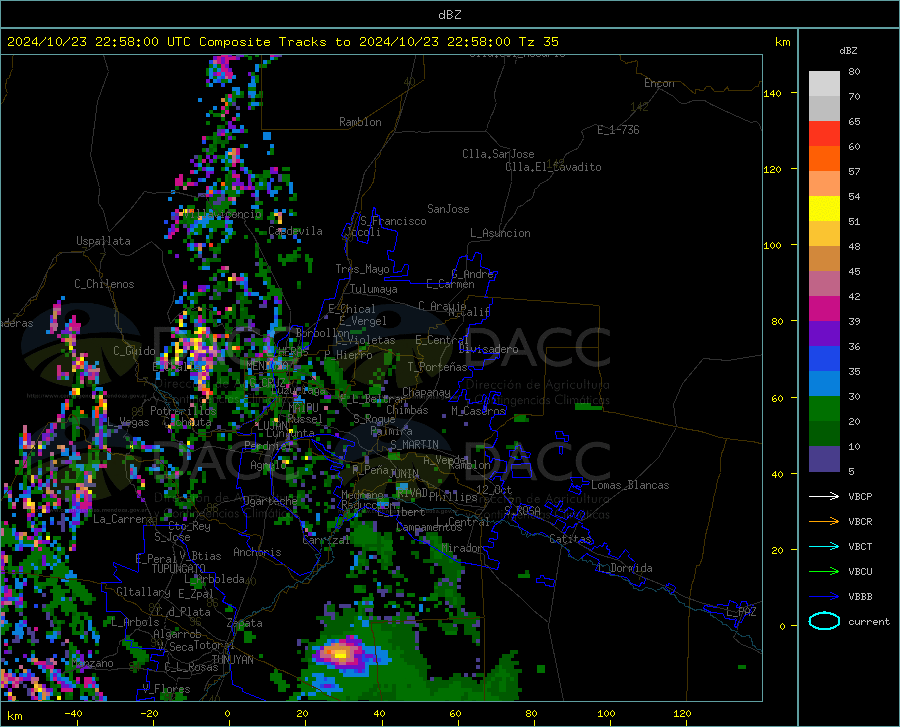Click the dBZ title at top
The width and height of the screenshot is (900, 727).
(449, 15)
